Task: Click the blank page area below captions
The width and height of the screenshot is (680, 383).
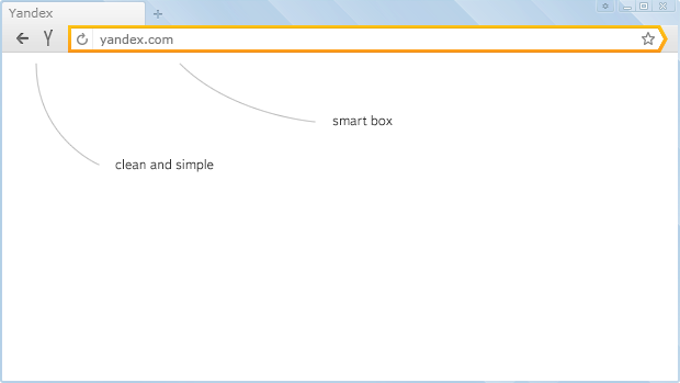Action: [340, 278]
